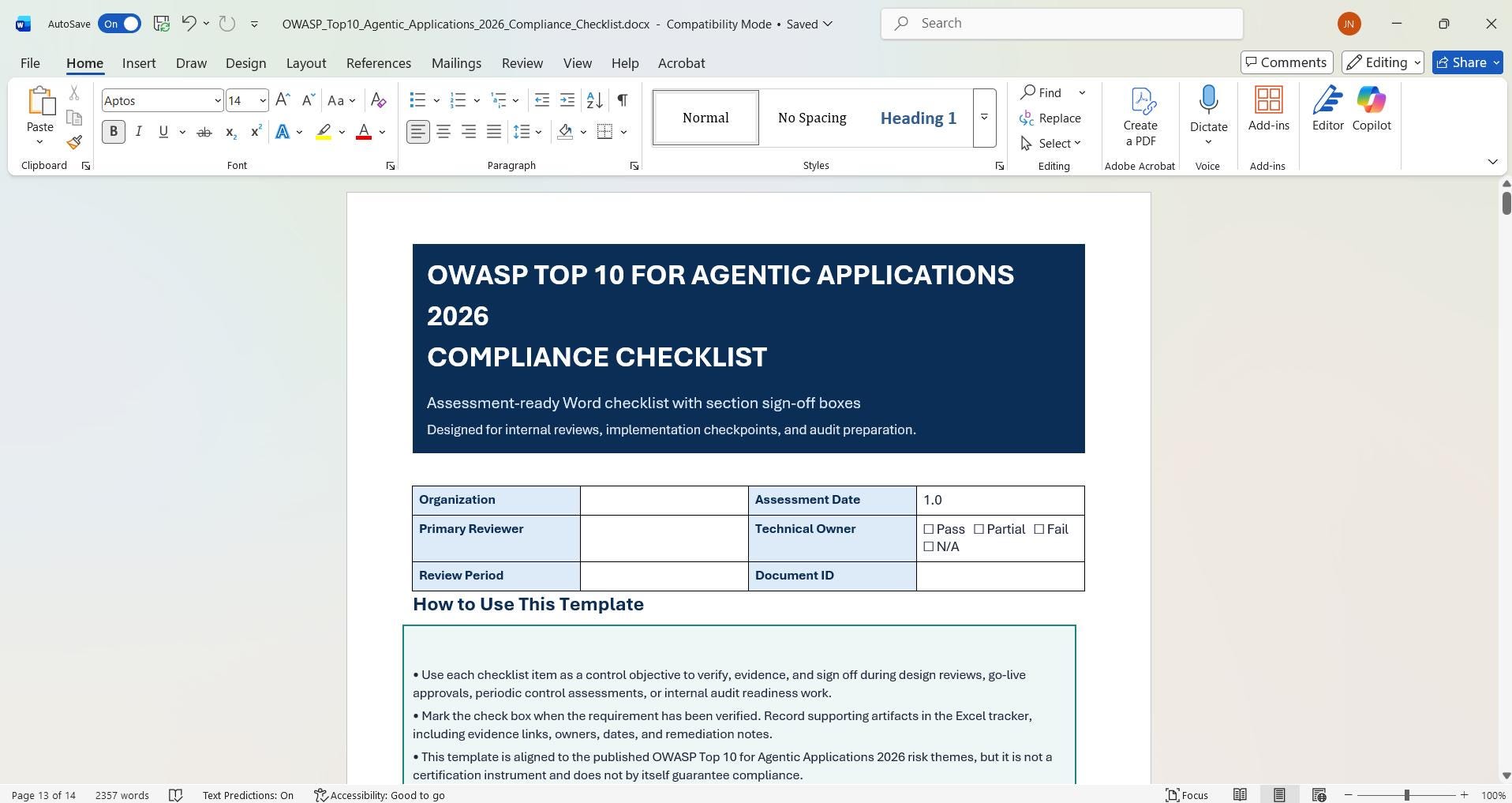Viewport: 1512px width, 803px height.
Task: Open the File menu
Action: pyautogui.click(x=30, y=63)
